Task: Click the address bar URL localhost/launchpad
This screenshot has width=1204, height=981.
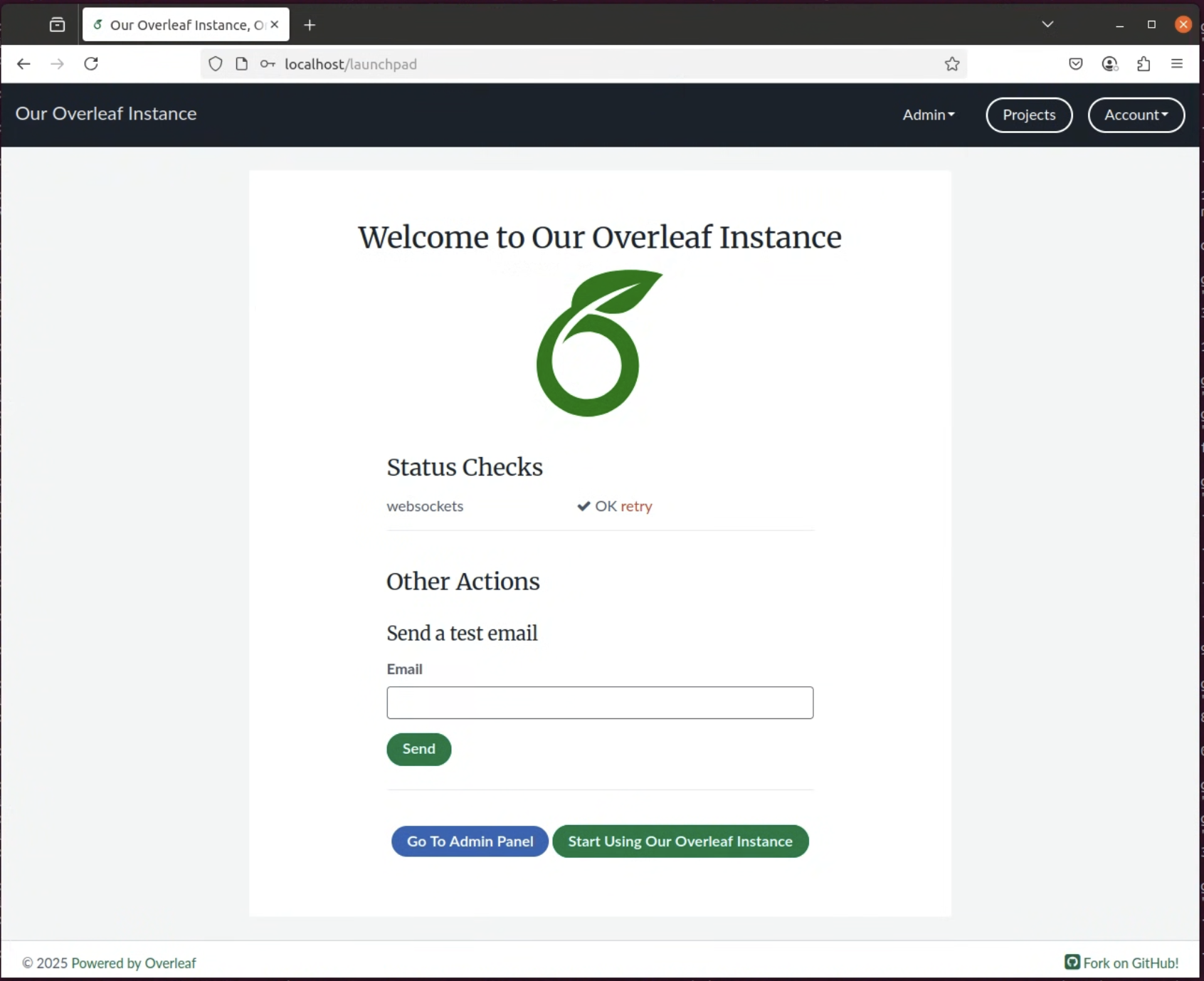Action: (x=351, y=64)
